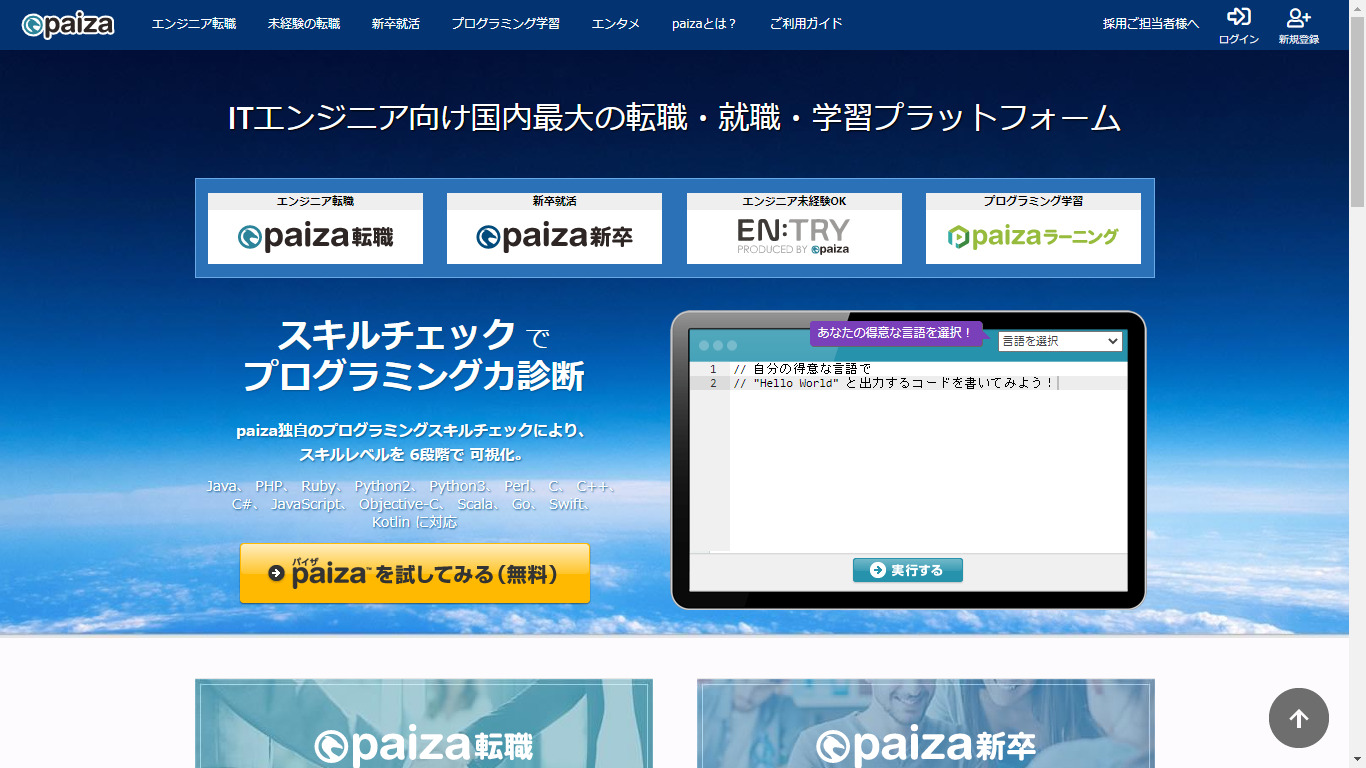
Task: Open the 未経験の転職 menu item
Action: pos(304,24)
